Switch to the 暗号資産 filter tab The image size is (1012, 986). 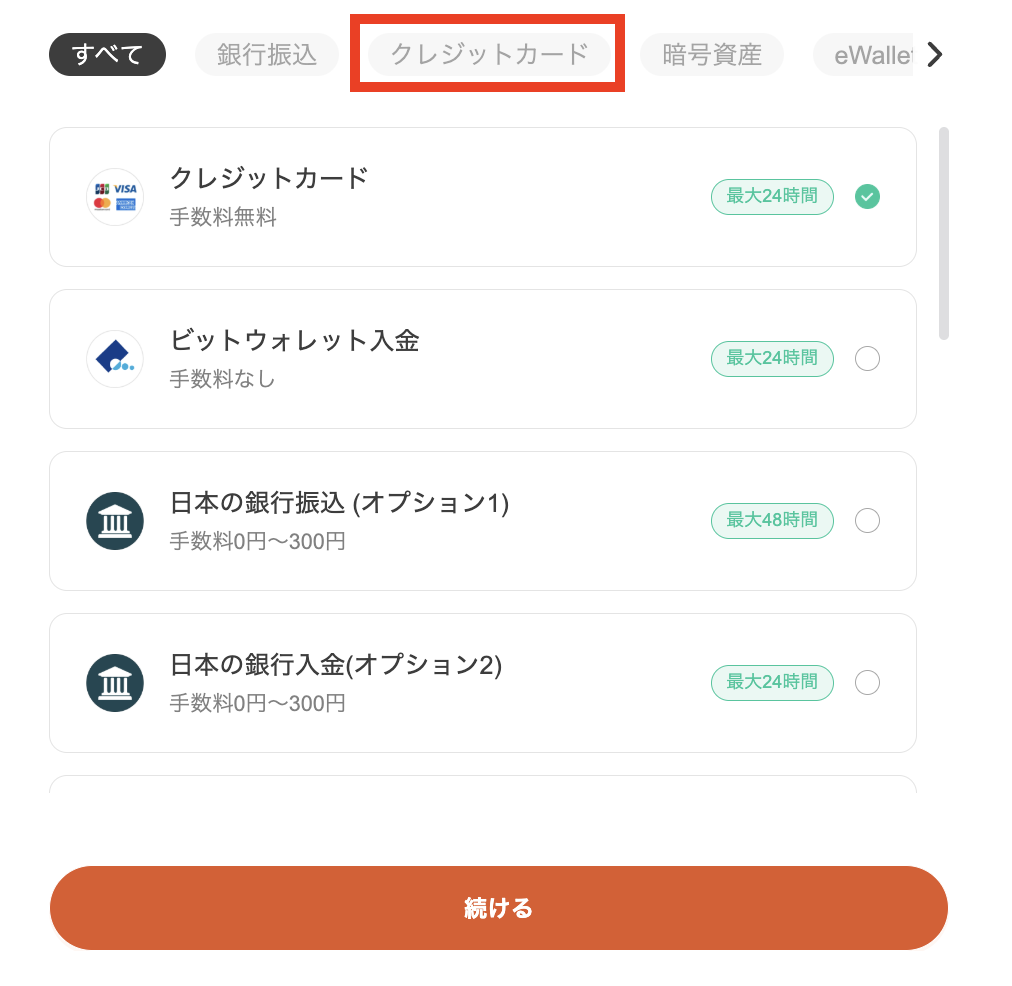tap(712, 55)
